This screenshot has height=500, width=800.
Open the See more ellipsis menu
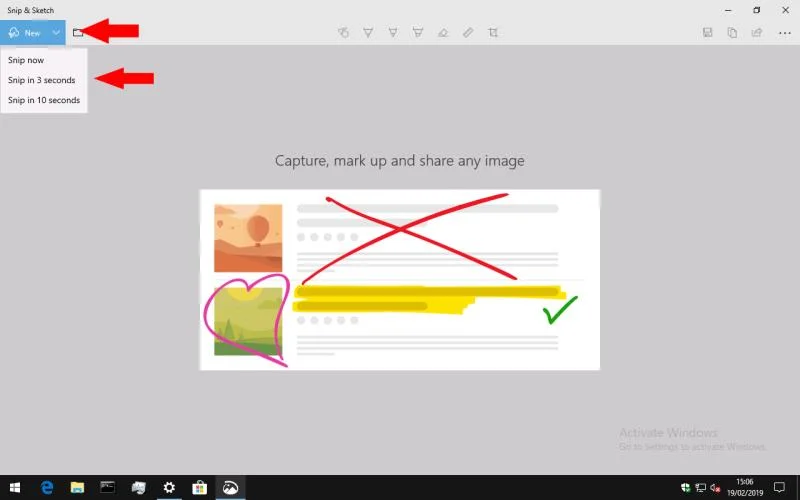tap(785, 33)
